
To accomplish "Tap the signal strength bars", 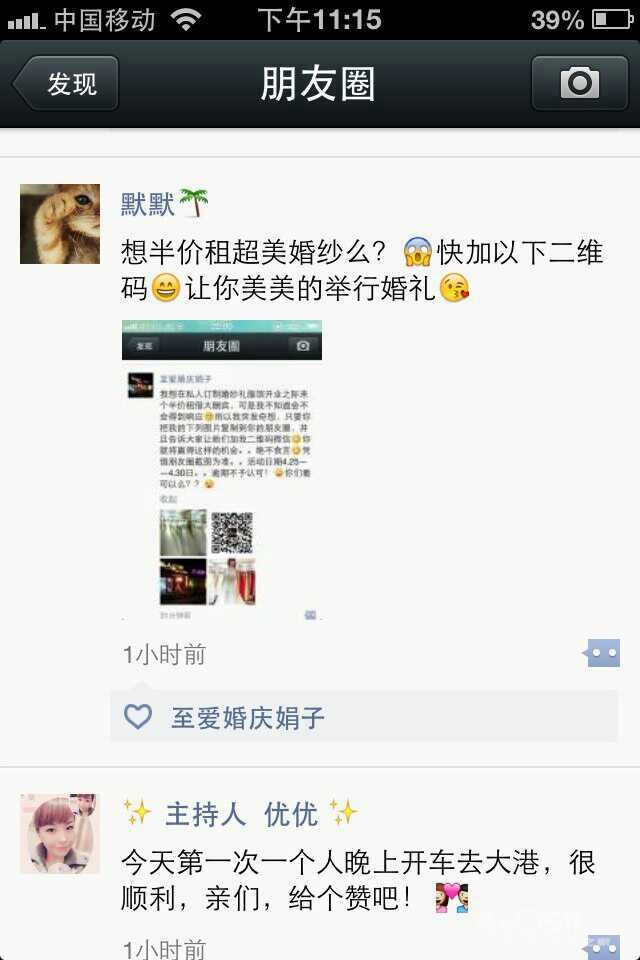I will (26, 23).
